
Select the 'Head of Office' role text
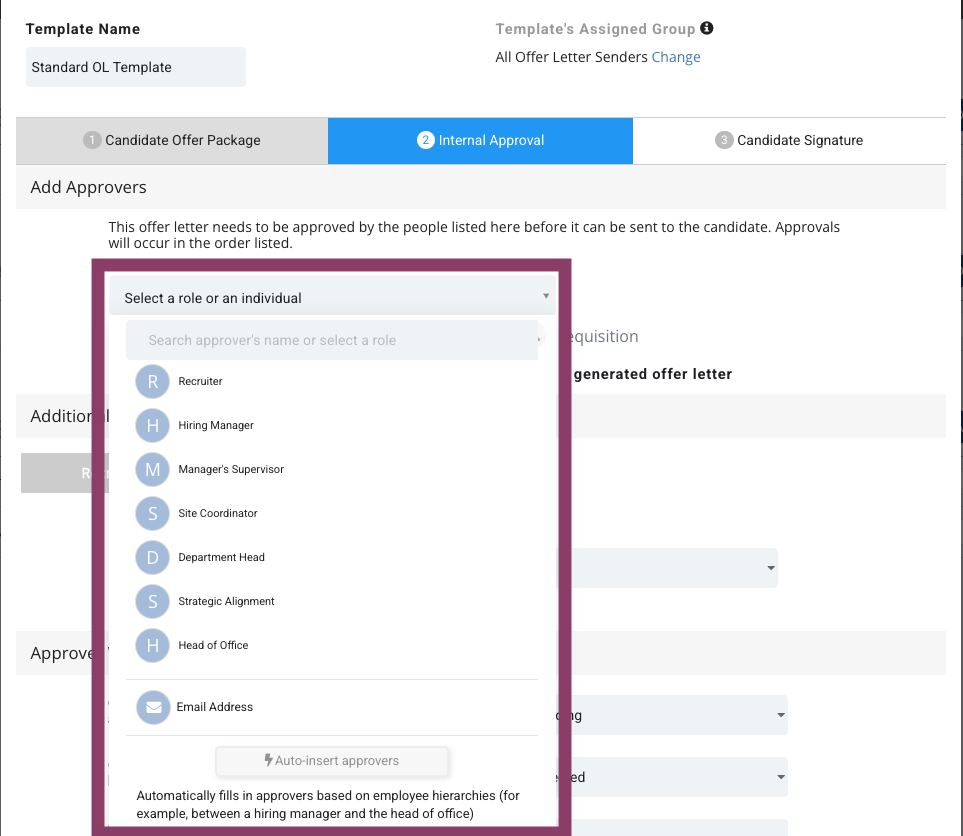[x=213, y=646]
